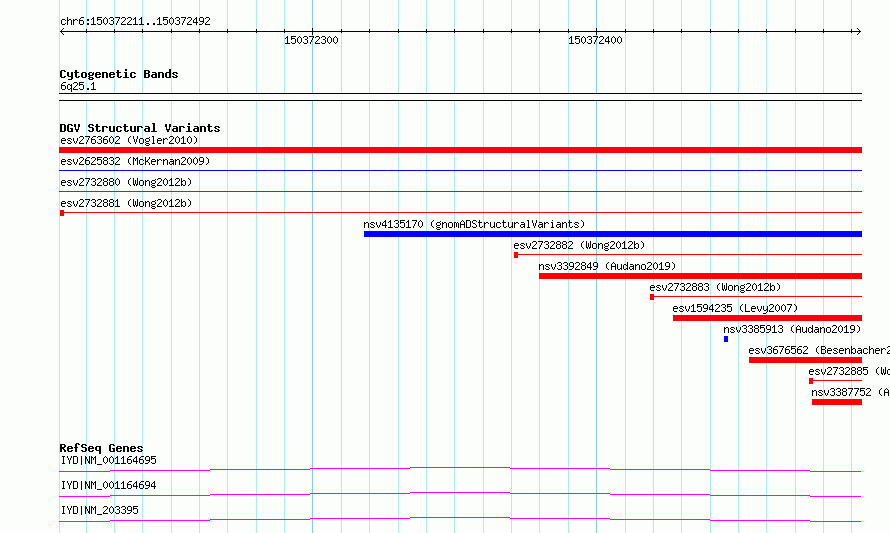Select the esv2732885 variant label
890x533 pixels.
(x=849, y=371)
